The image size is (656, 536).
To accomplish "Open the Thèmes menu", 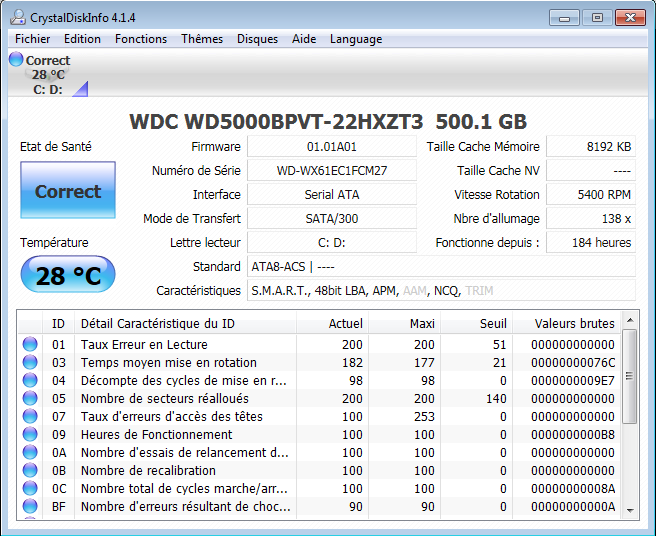I will (202, 39).
